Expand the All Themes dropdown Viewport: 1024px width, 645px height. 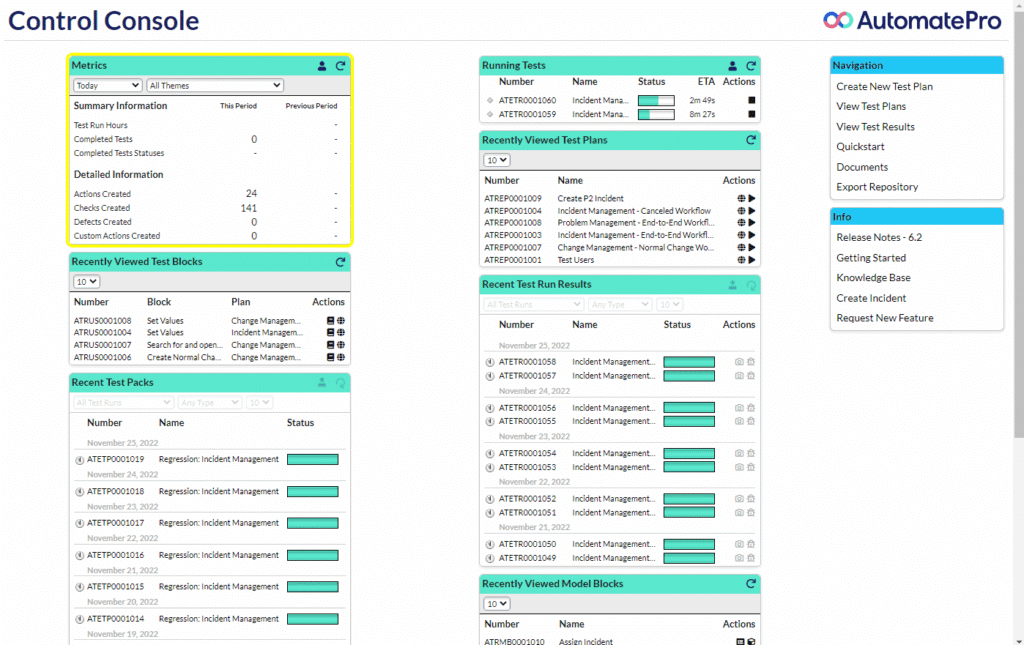coord(215,86)
